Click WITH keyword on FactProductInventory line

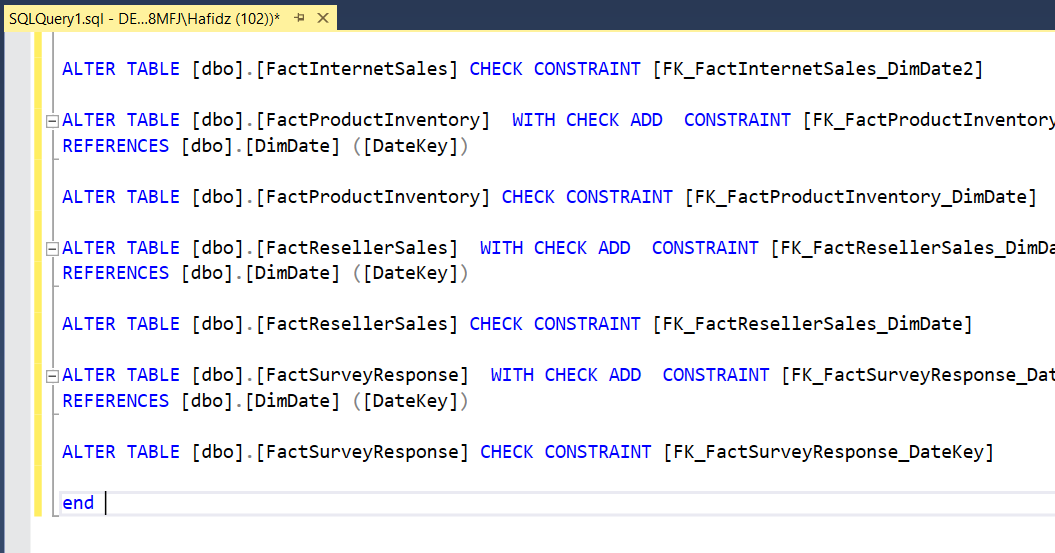[x=533, y=120]
